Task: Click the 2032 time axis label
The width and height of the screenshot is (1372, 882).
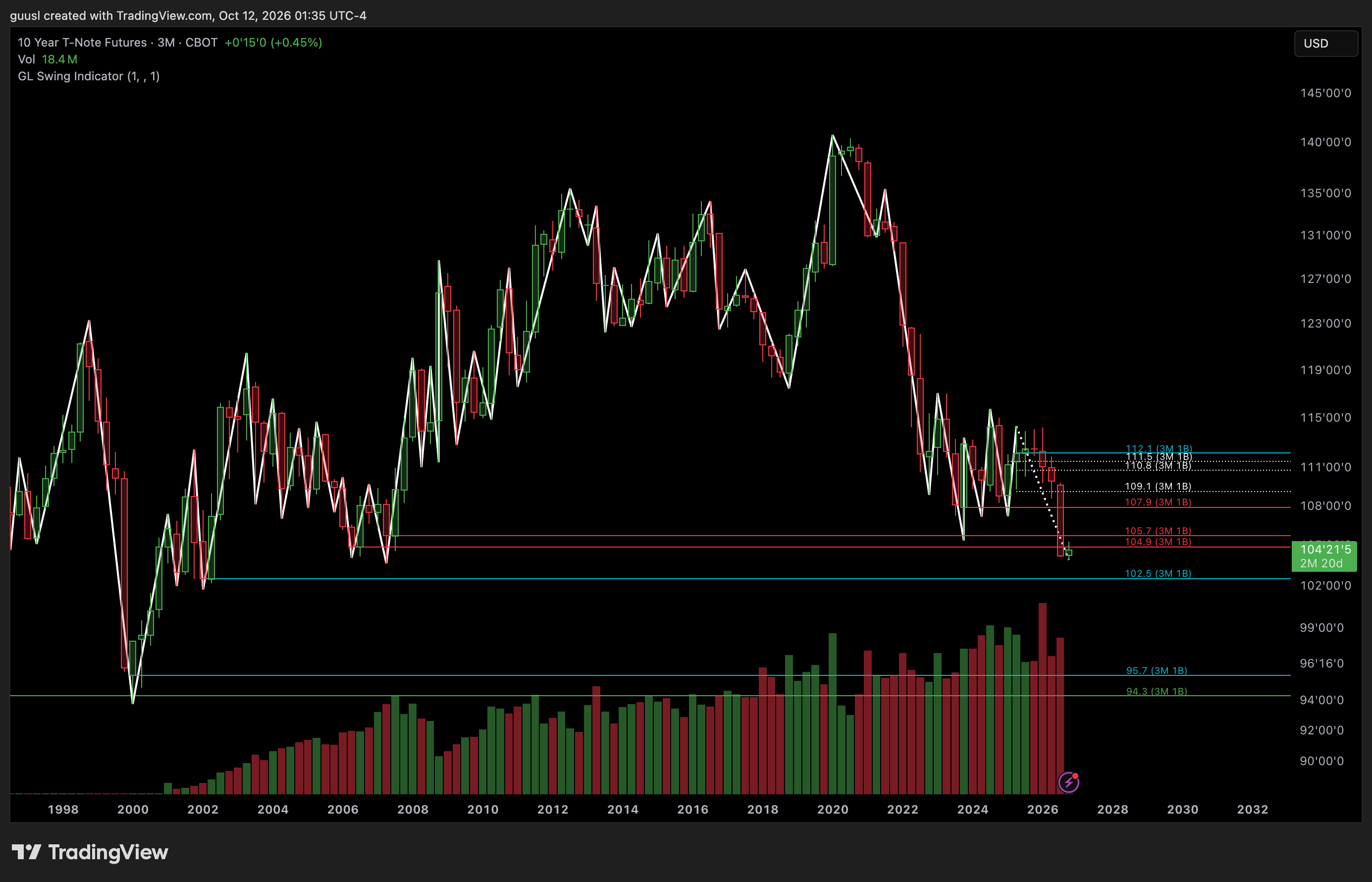Action: pyautogui.click(x=1252, y=809)
